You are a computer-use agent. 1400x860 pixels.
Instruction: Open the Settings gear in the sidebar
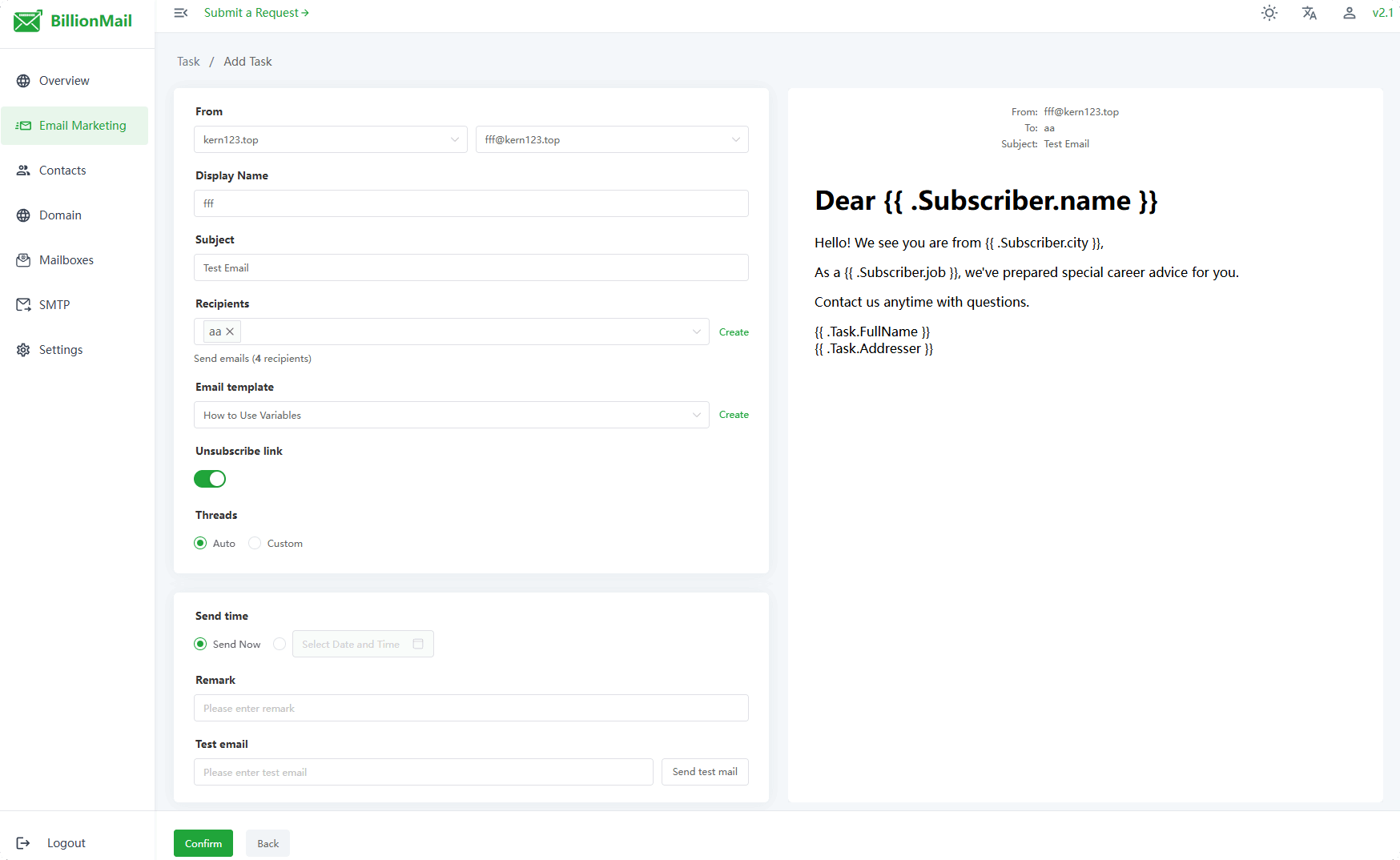23,350
